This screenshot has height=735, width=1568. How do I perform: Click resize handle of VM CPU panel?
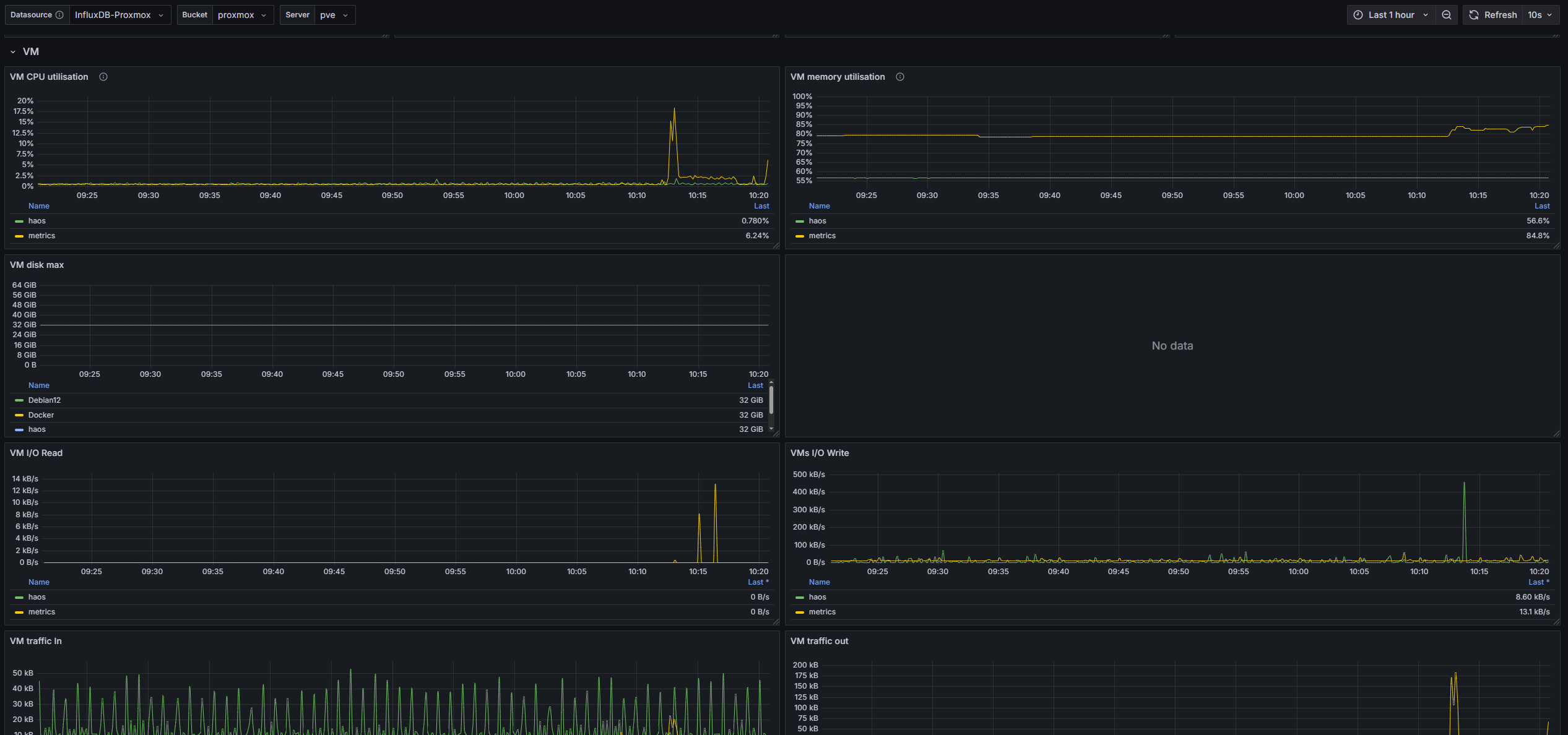pyautogui.click(x=776, y=246)
